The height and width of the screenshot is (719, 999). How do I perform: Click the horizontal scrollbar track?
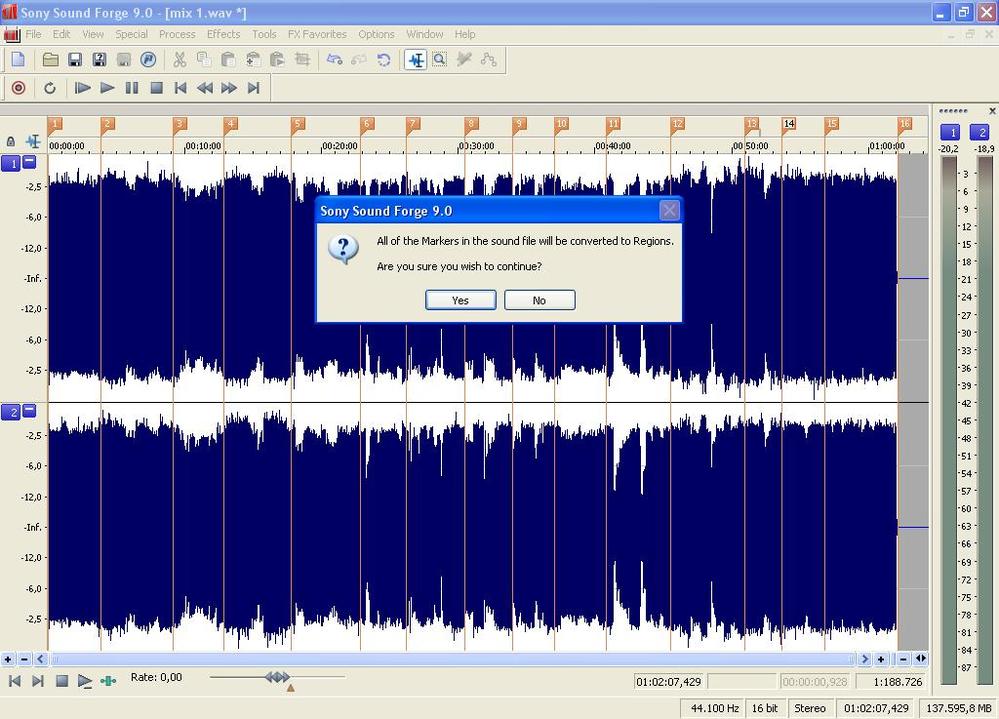click(452, 659)
